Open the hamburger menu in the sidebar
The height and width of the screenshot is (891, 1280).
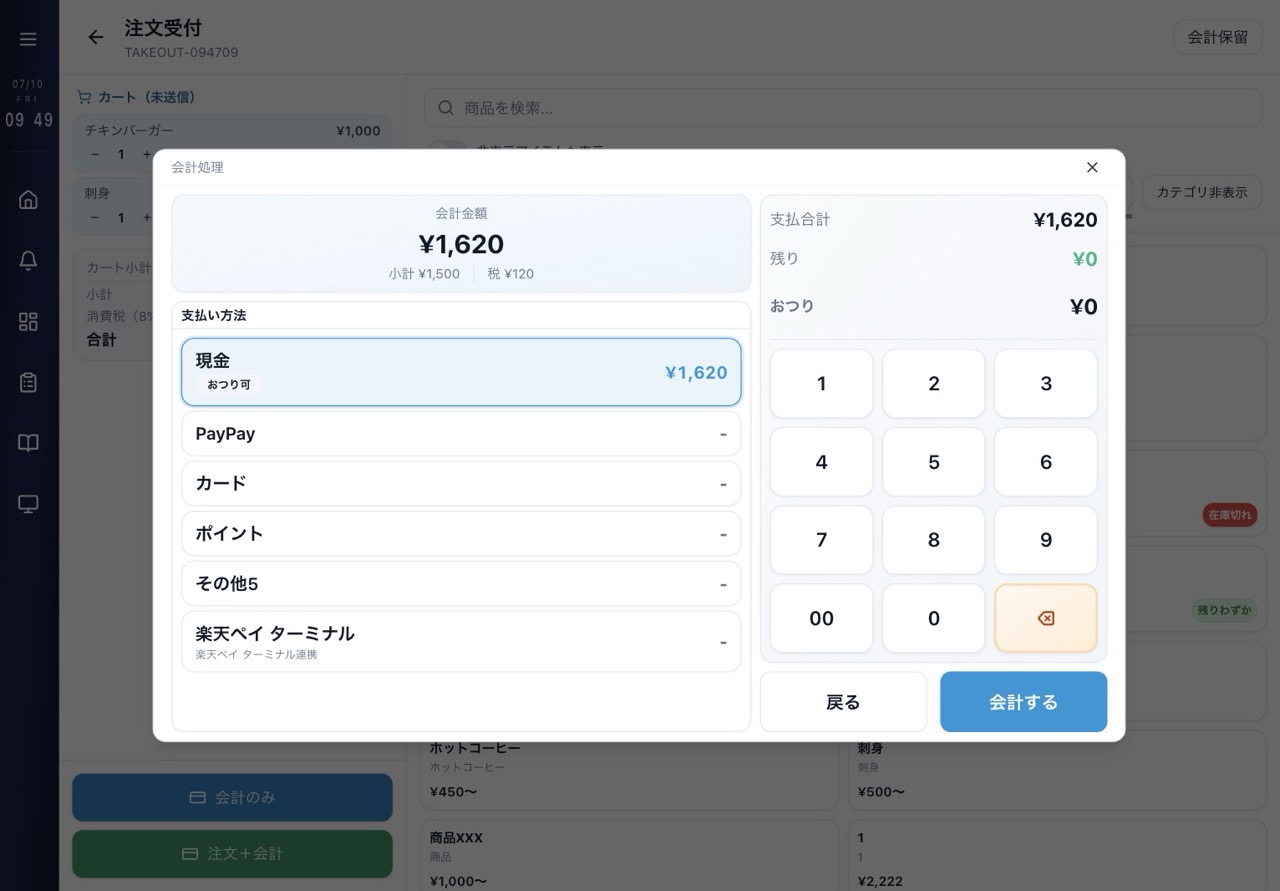(28, 39)
